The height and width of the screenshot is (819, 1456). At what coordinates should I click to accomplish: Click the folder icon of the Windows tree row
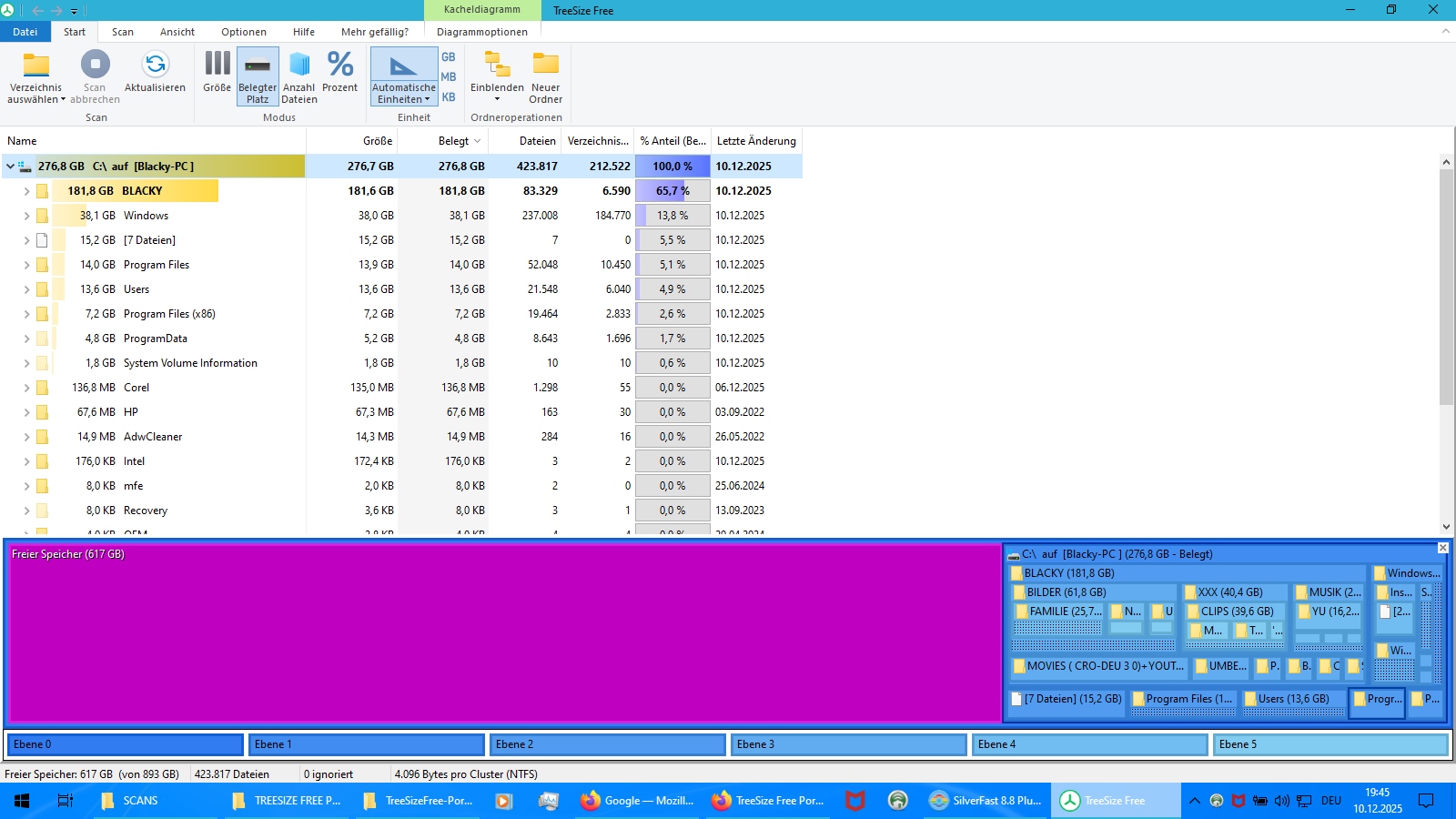[x=42, y=216]
